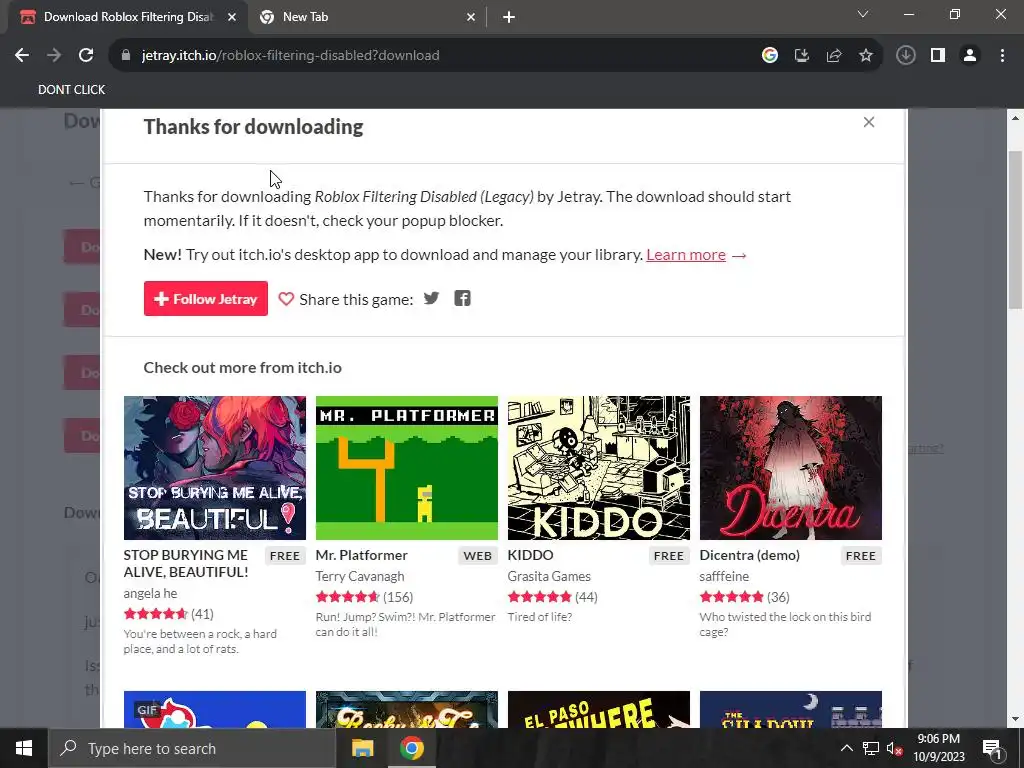Click the network icon in system tray
This screenshot has width=1024, height=768.
(x=871, y=748)
